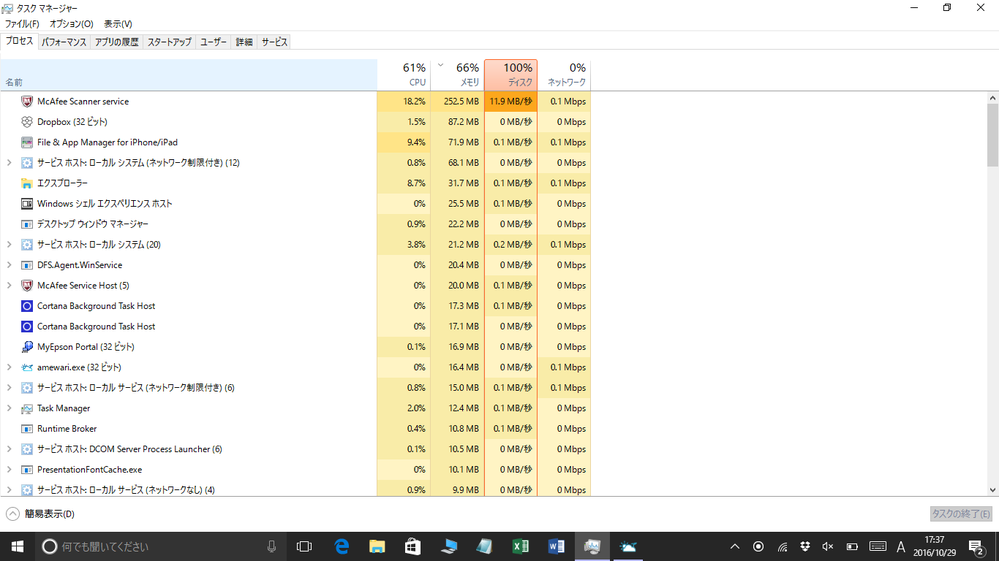999x561 pixels.
Task: Expand サービス ホスト: ローカル システム (20)
Action: [x=10, y=245]
